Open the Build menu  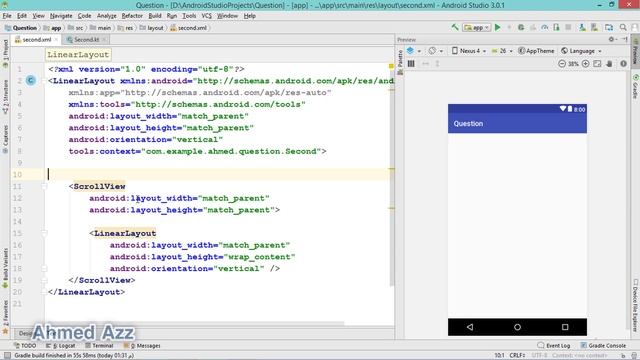coord(155,16)
